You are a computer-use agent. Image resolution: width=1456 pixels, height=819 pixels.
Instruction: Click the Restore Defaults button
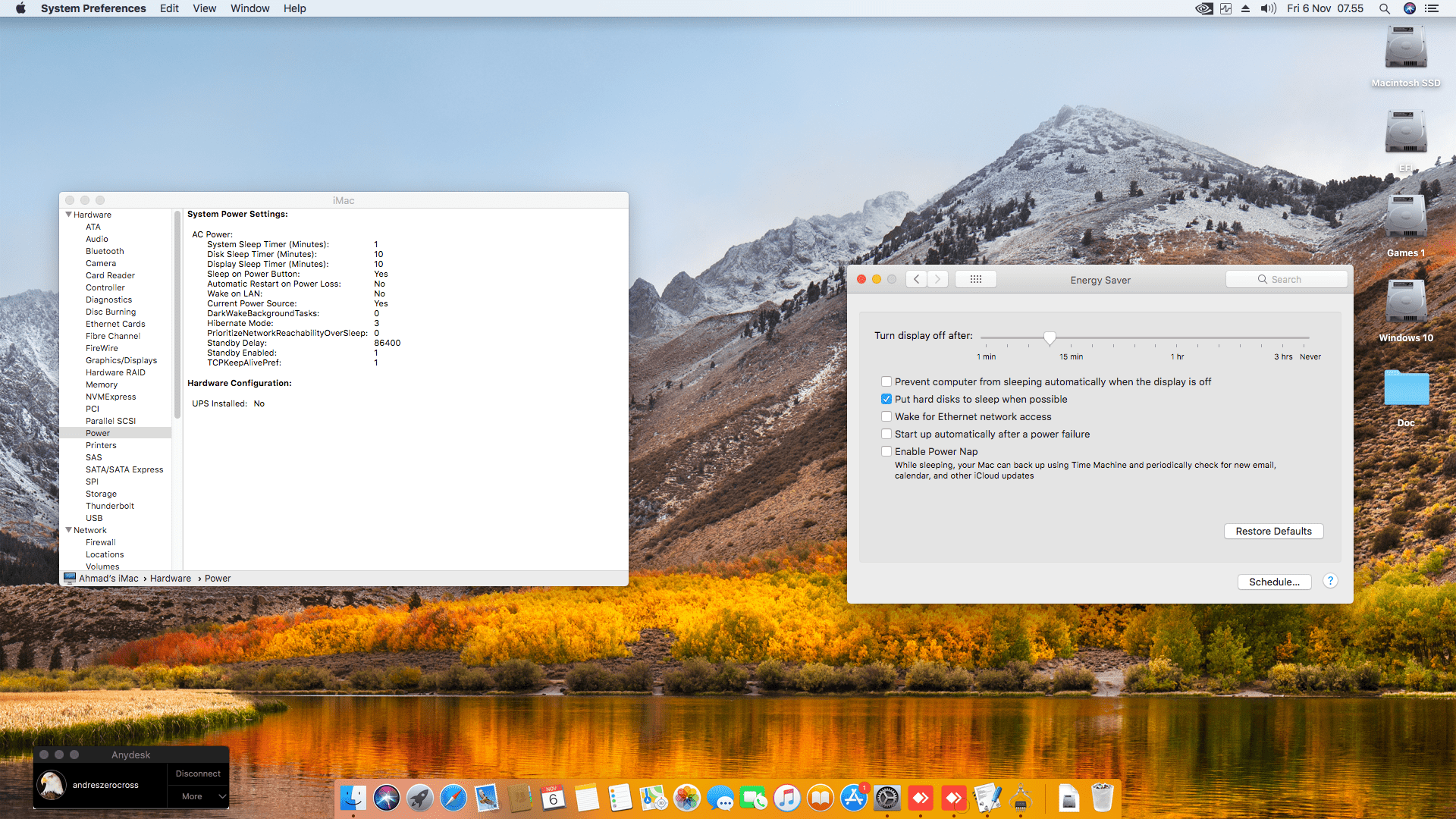(x=1273, y=531)
